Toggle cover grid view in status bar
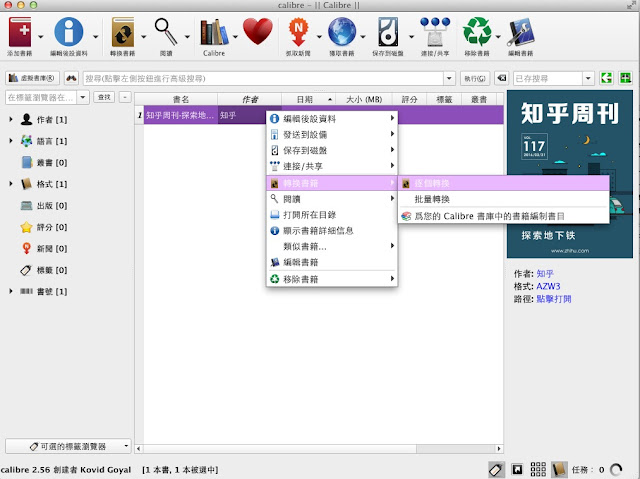 click(x=538, y=470)
